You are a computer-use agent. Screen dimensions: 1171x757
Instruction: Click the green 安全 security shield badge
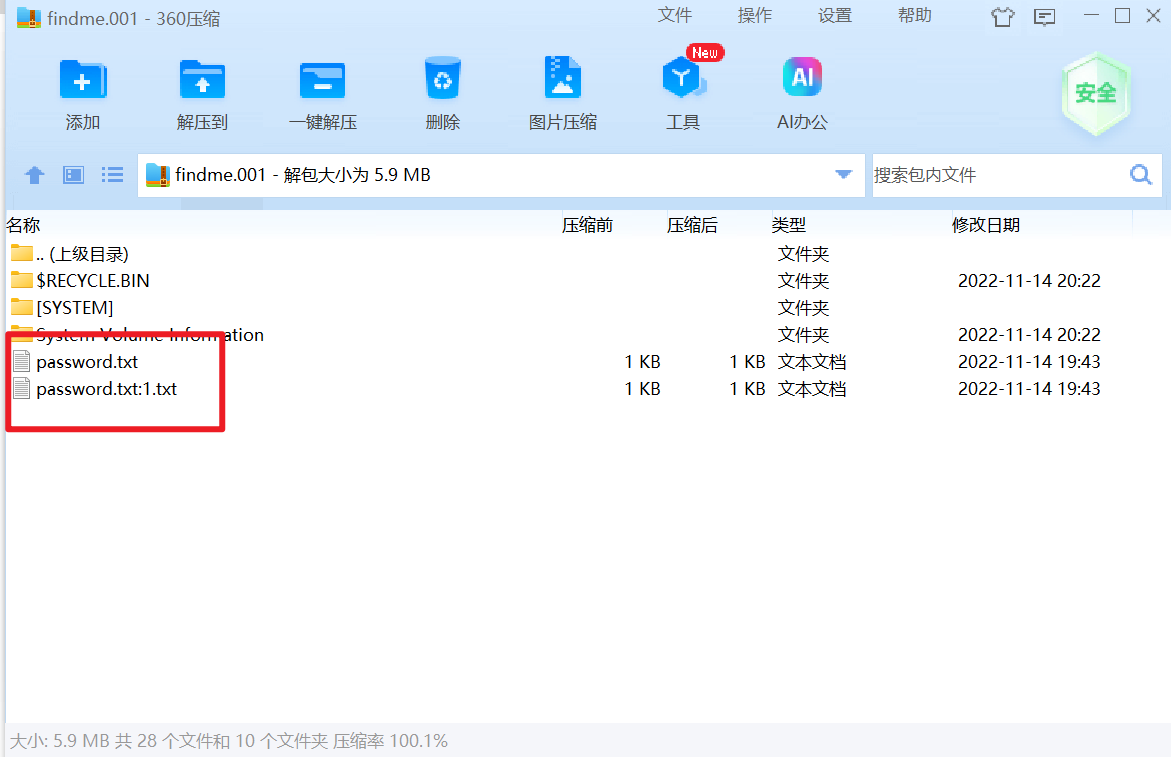pyautogui.click(x=1095, y=94)
